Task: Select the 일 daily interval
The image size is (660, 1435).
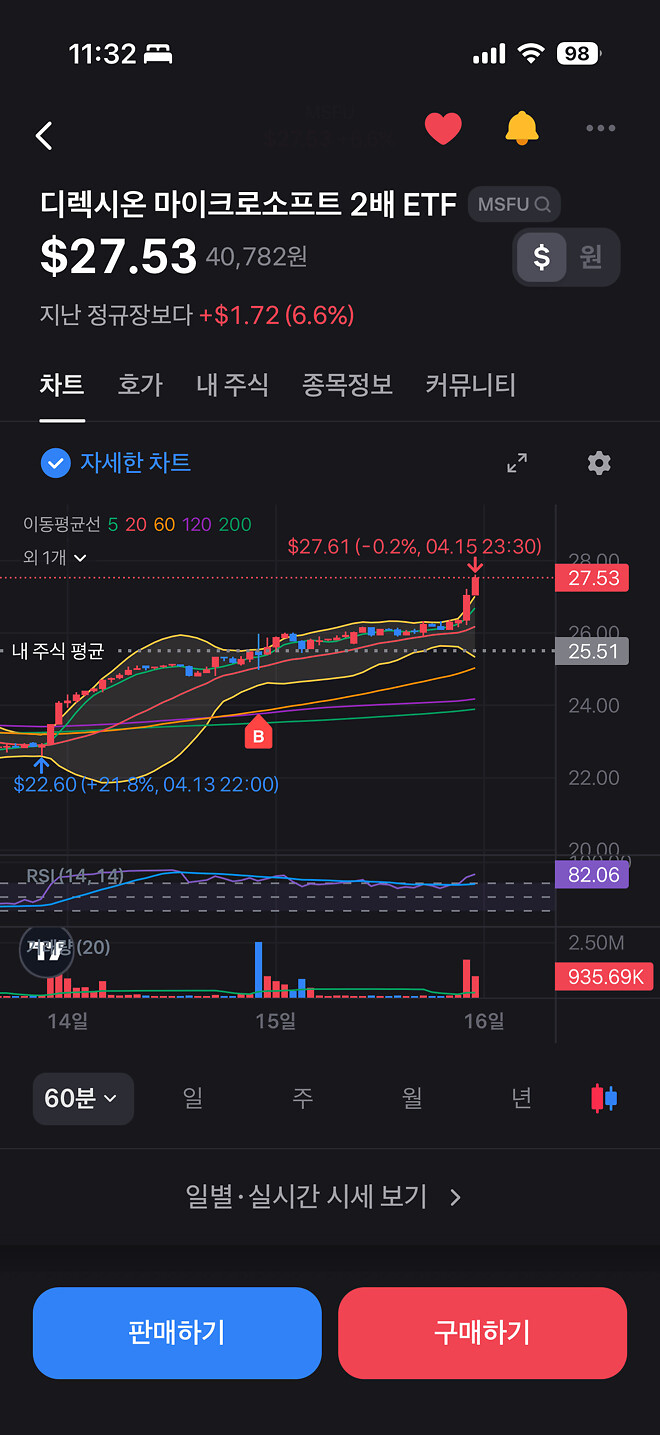Action: [x=193, y=1098]
